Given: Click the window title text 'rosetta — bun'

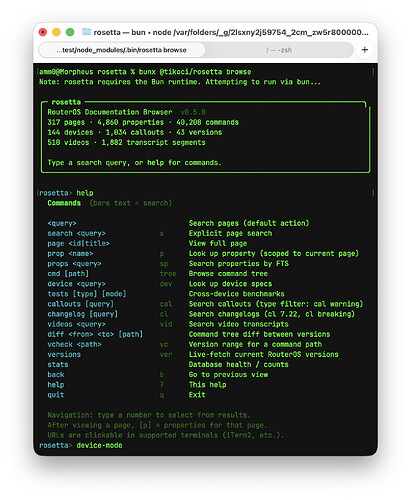Looking at the screenshot, I should [x=119, y=32].
